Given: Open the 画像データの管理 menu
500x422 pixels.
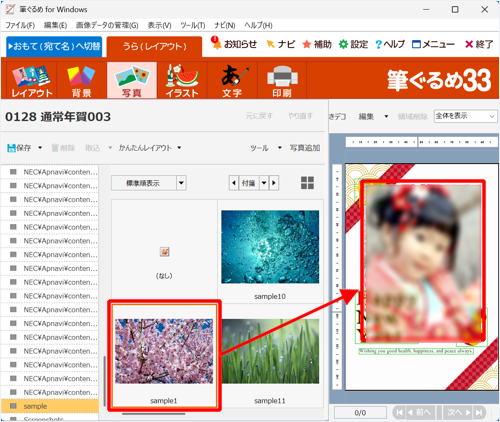Looking at the screenshot, I should coord(107,25).
